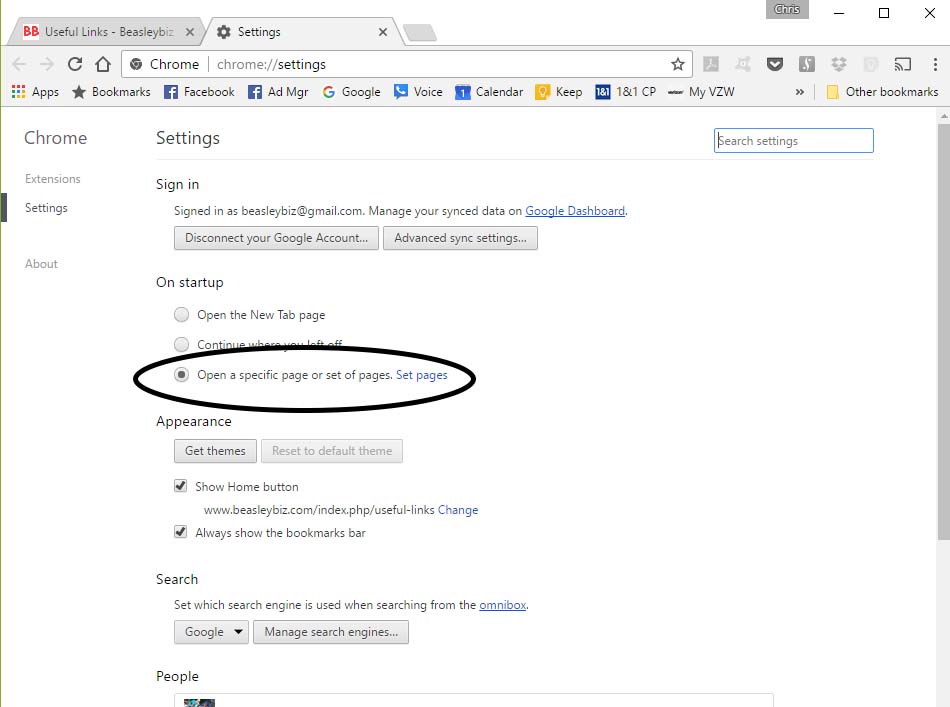Uncheck Show Home button
Image resolution: width=950 pixels, height=707 pixels.
tap(181, 486)
